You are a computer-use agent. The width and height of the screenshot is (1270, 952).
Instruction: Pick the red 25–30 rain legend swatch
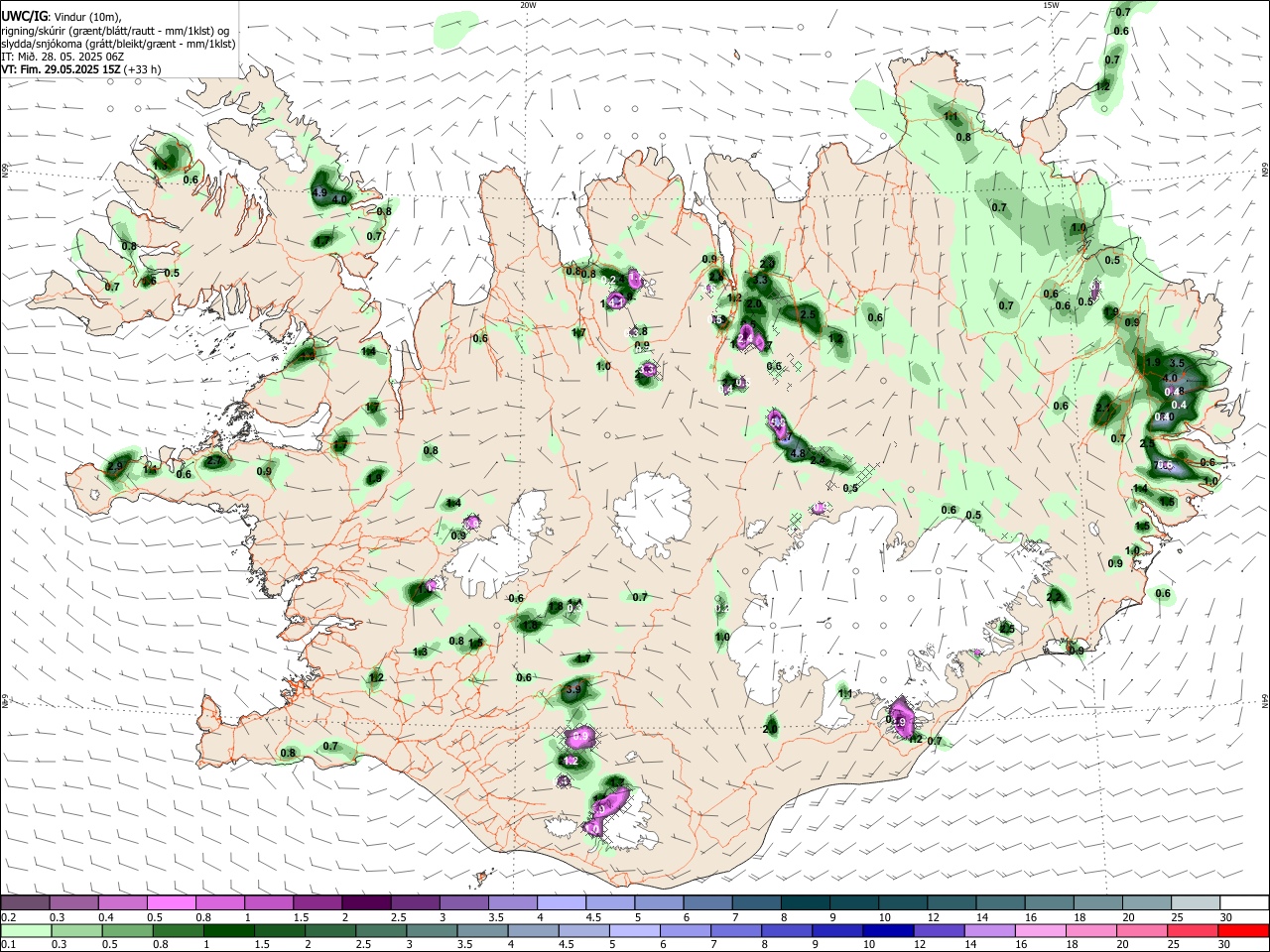coord(1193,930)
